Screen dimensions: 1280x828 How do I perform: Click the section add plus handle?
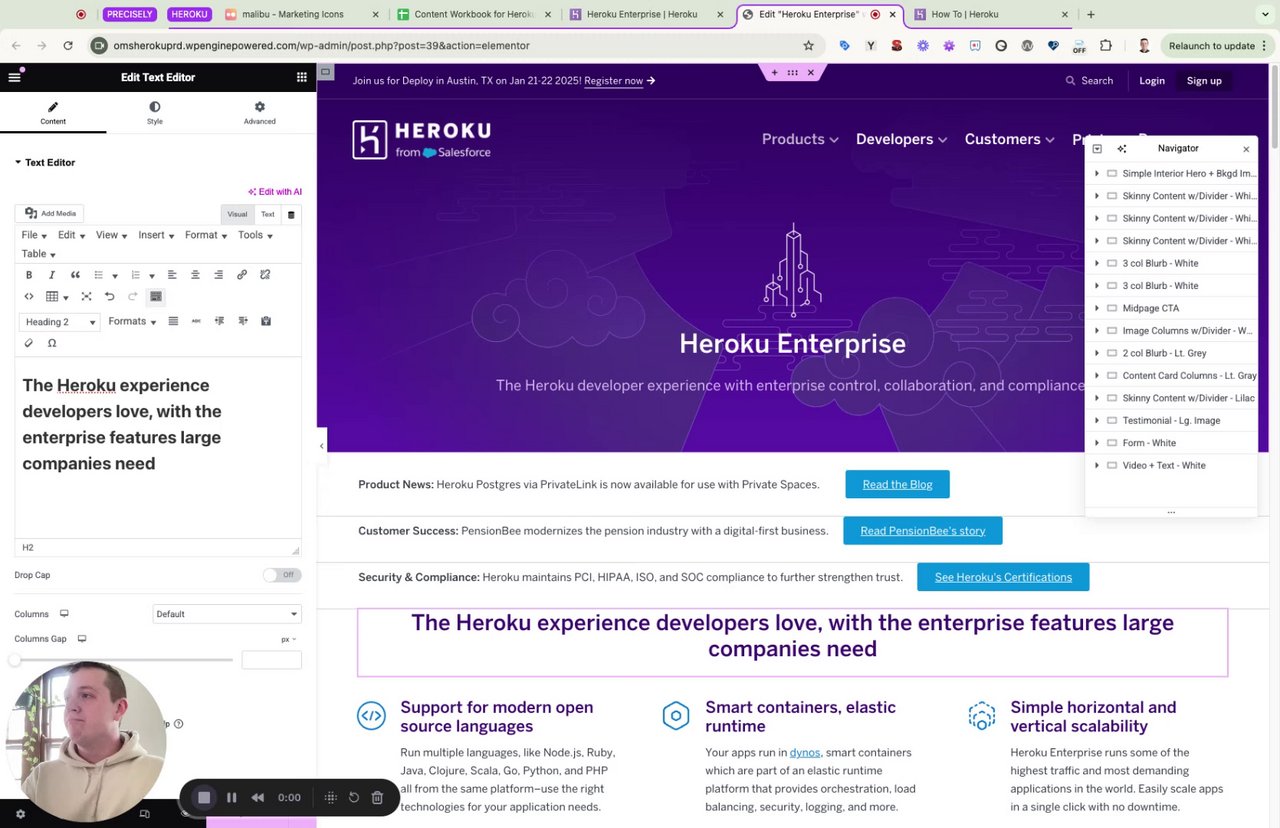tap(774, 73)
